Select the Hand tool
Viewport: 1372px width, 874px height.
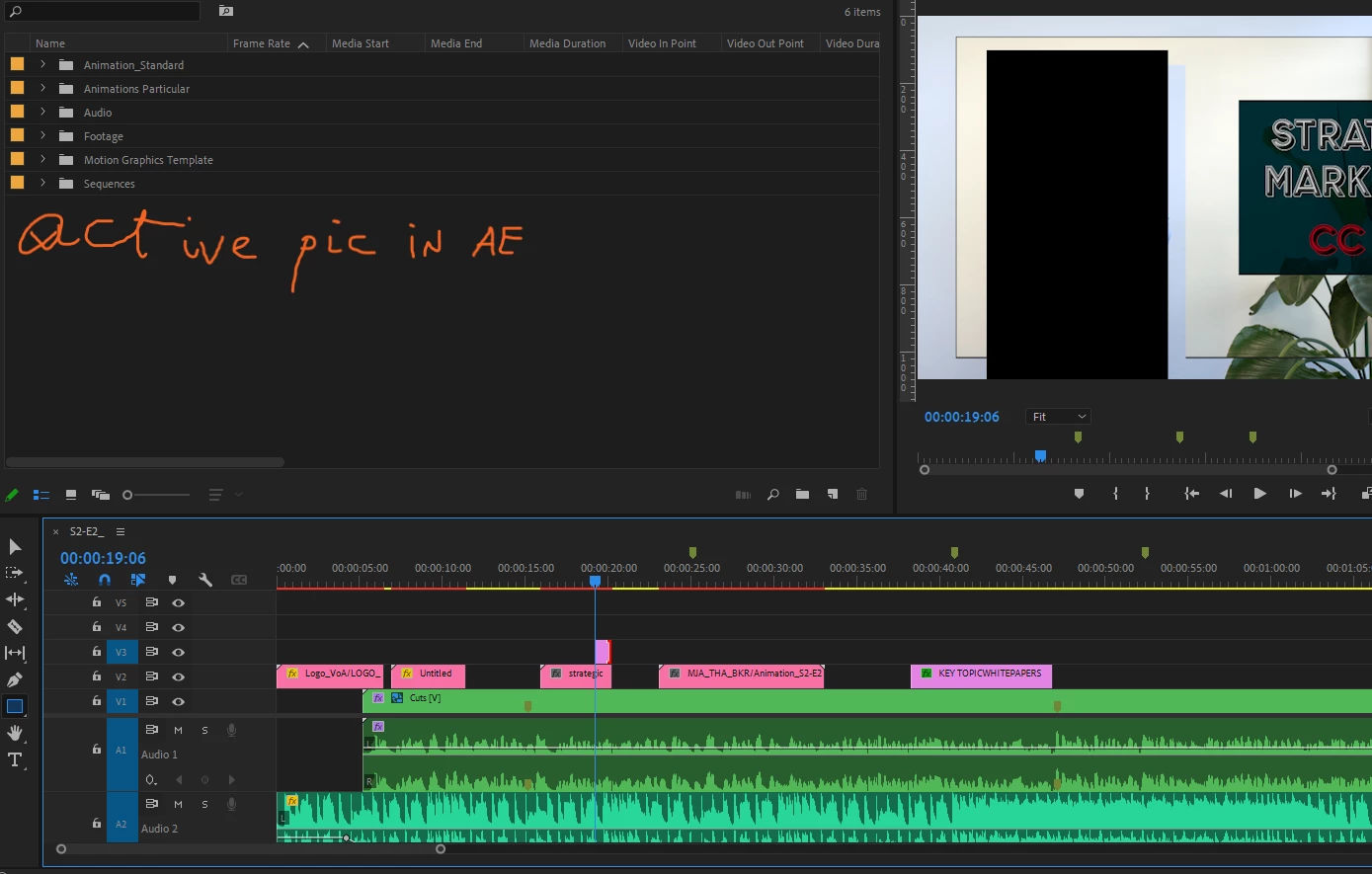15,733
